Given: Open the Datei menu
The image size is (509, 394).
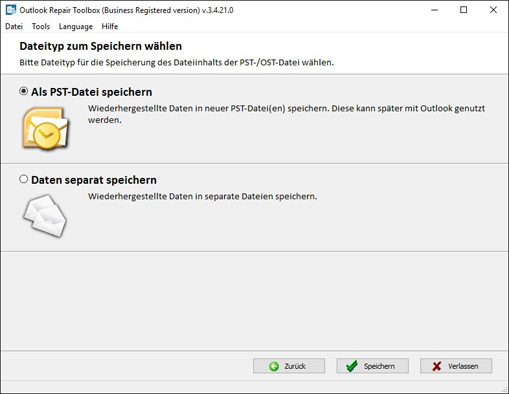Looking at the screenshot, I should coord(14,26).
